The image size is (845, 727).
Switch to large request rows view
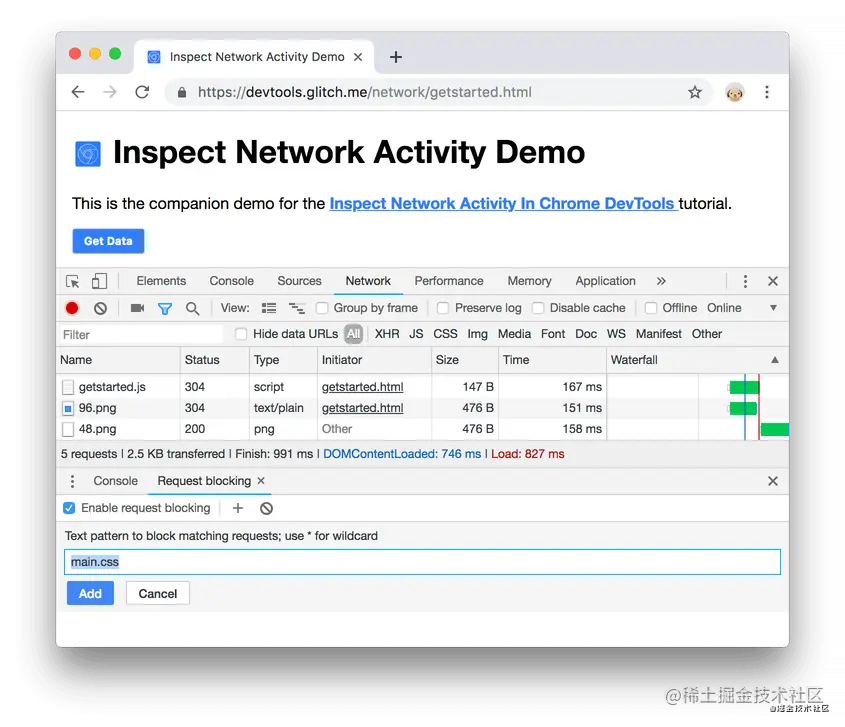coord(269,308)
